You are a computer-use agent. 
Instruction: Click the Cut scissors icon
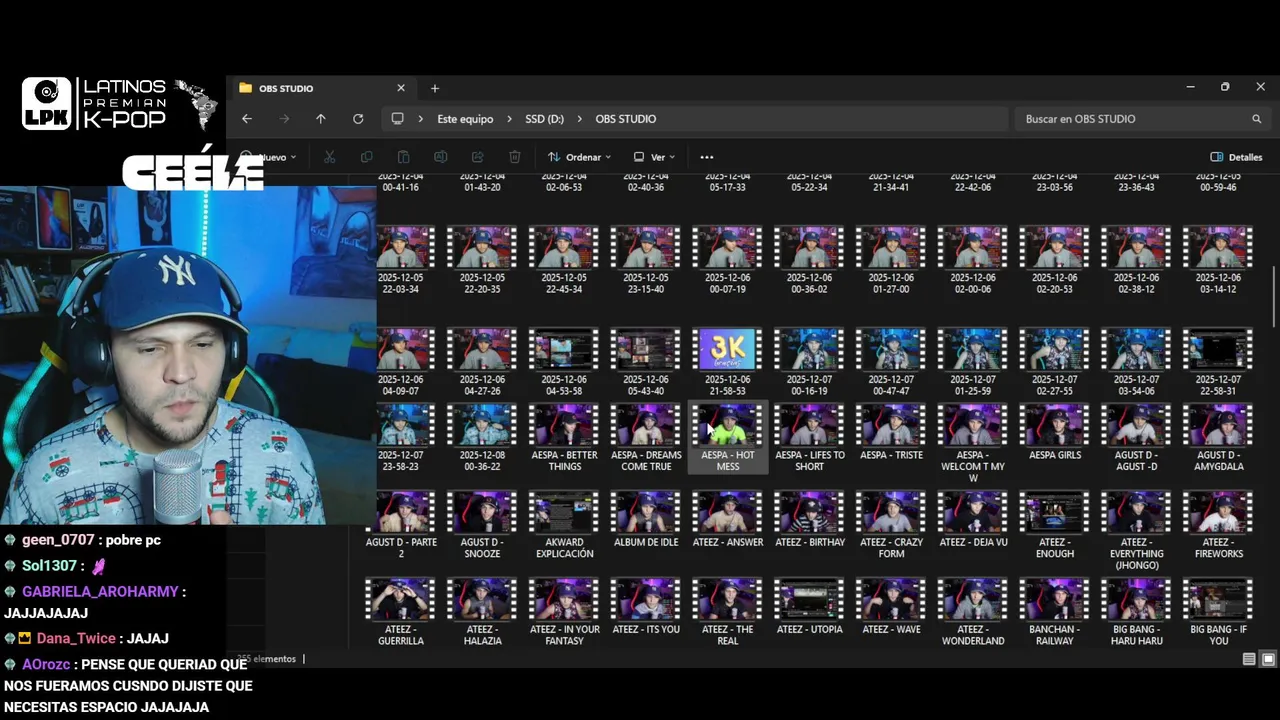(x=329, y=157)
